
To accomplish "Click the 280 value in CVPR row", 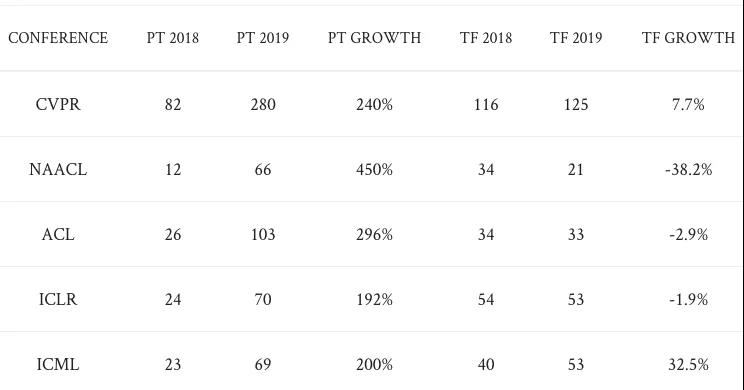I will [x=263, y=104].
